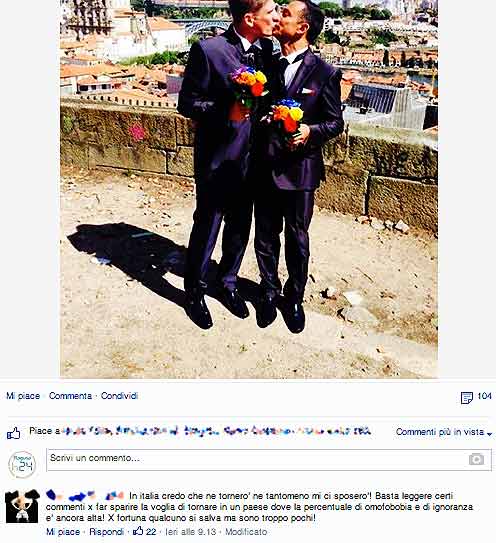
Task: Click the 104 shares count
Action: point(484,396)
